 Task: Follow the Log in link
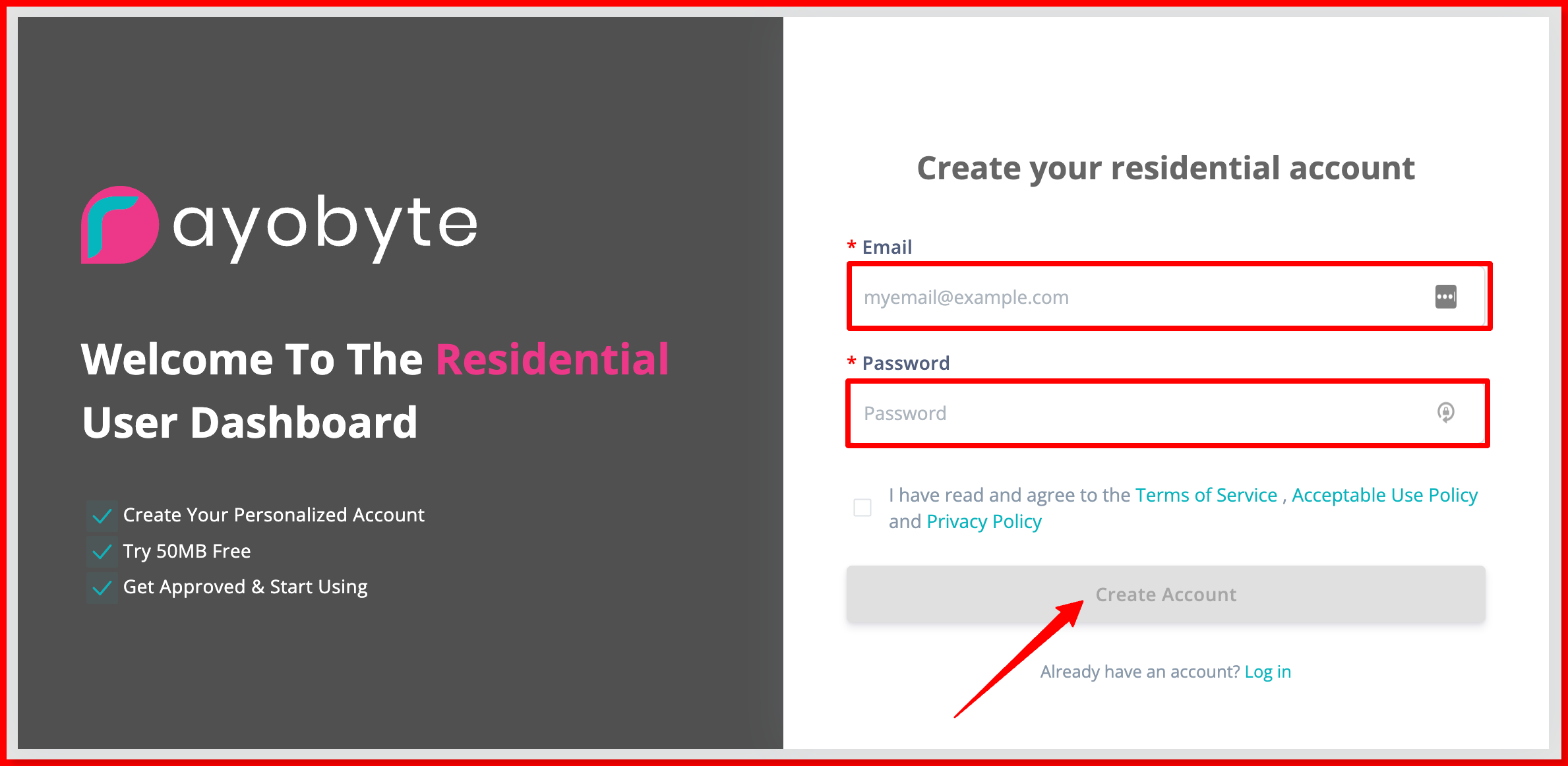click(x=1267, y=672)
